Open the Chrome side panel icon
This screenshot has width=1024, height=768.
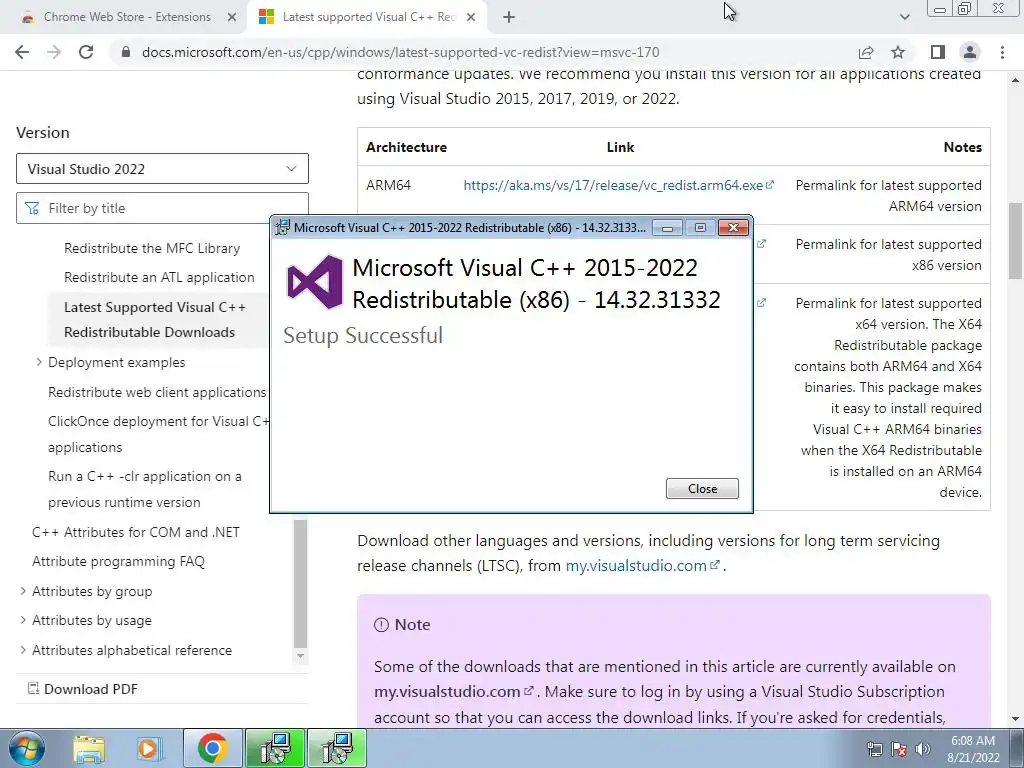pos(938,52)
